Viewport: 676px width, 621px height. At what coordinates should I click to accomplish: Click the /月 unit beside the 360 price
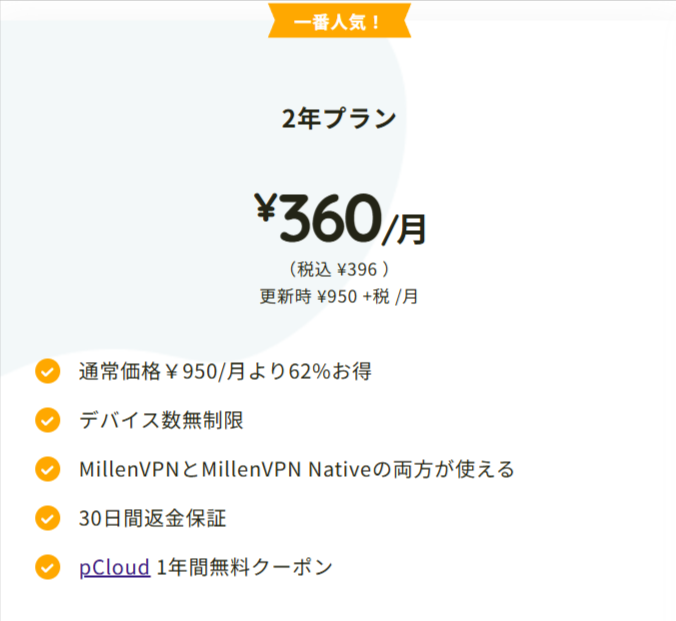[404, 229]
